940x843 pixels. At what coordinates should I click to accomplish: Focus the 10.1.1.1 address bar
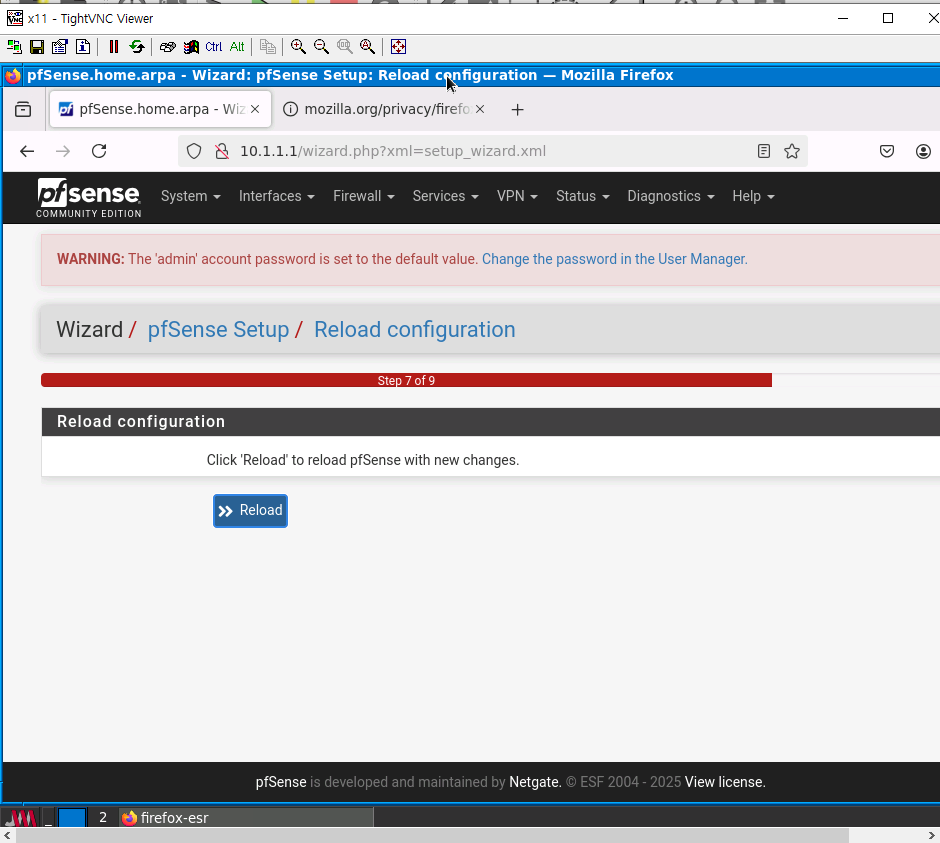(492, 151)
